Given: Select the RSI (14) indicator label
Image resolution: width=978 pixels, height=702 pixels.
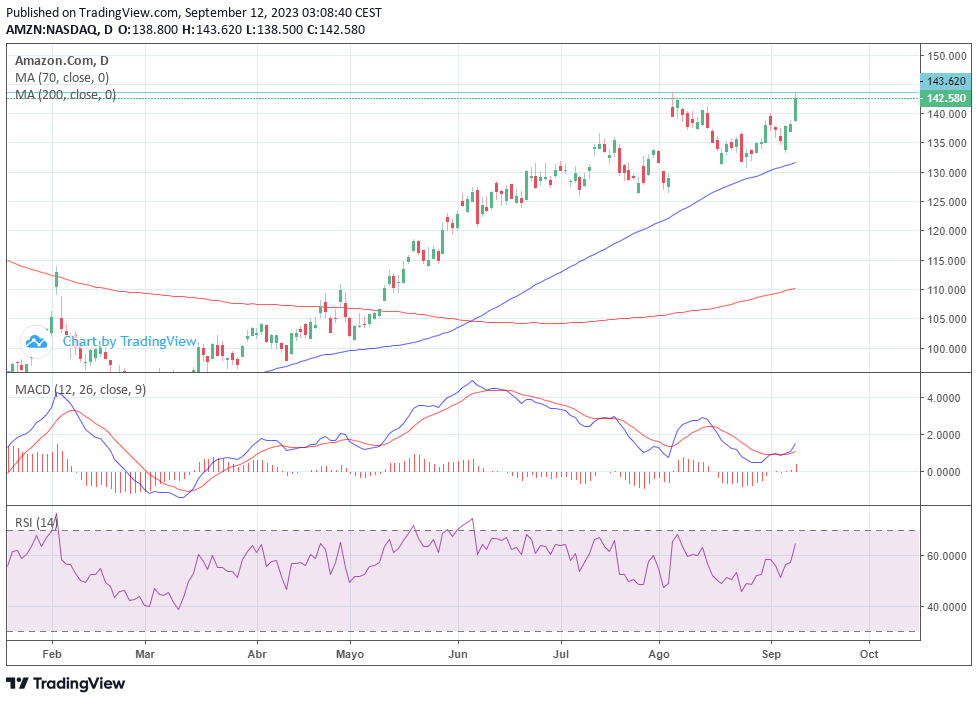Looking at the screenshot, I should [x=36, y=522].
